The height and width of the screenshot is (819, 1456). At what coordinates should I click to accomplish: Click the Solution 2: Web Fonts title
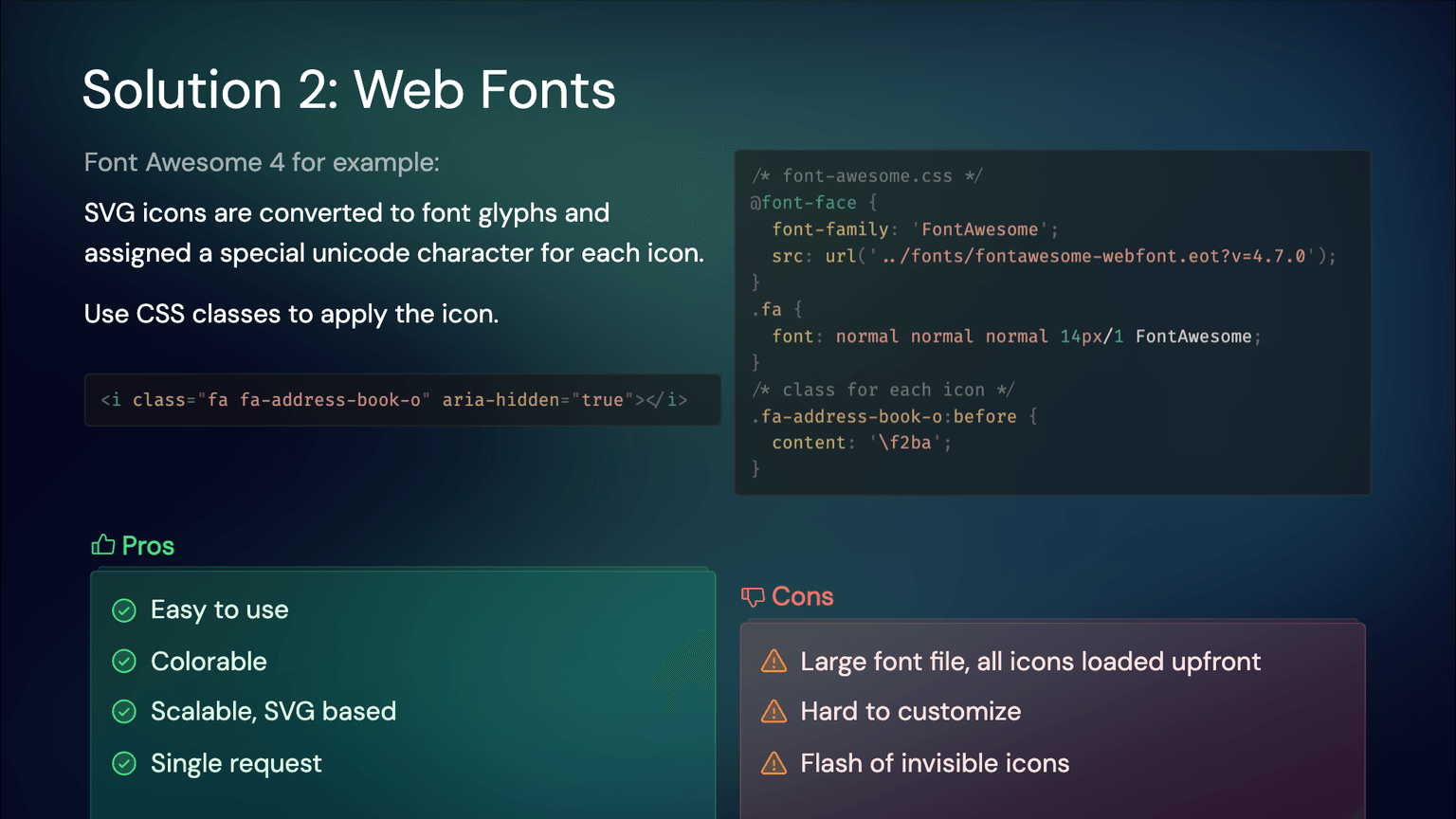pos(349,90)
